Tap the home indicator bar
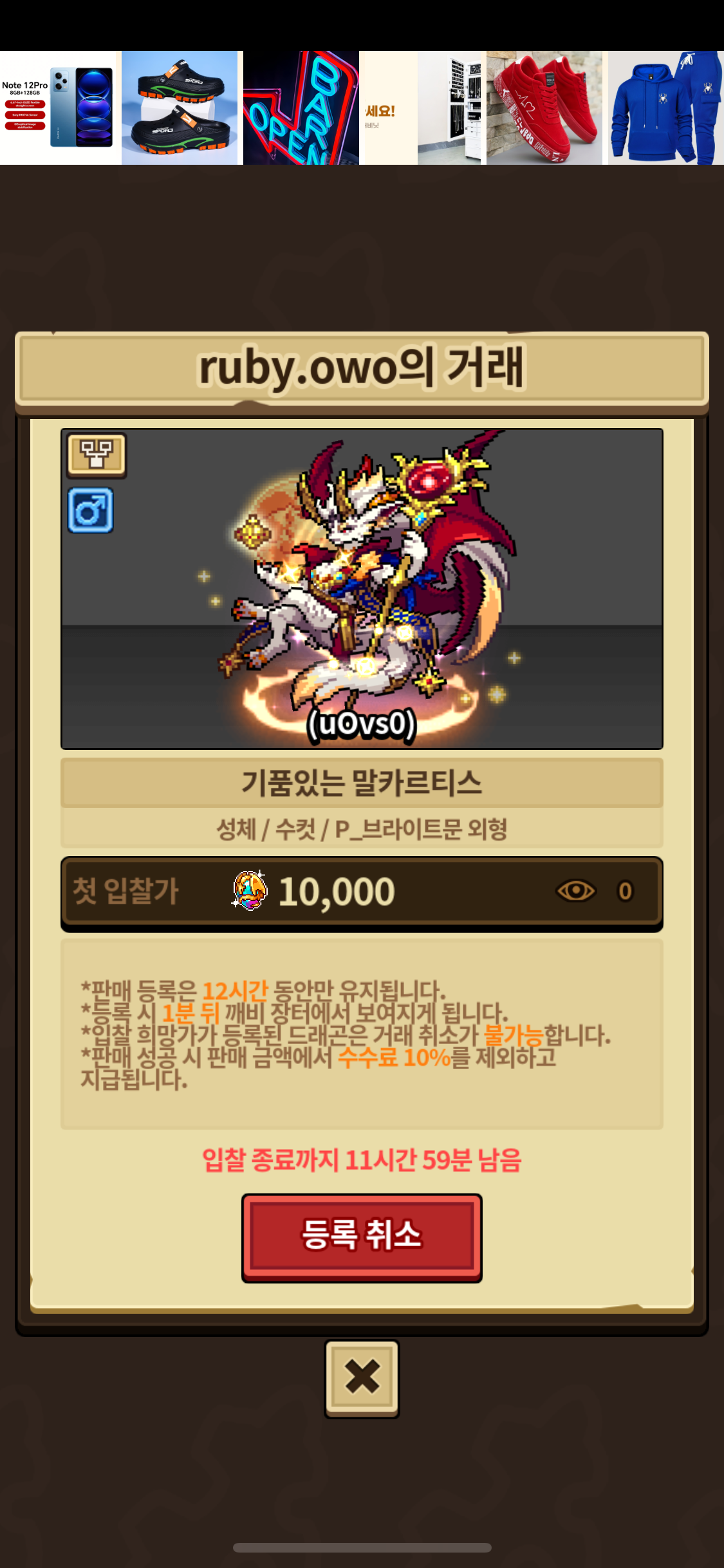This screenshot has height=1568, width=724. [x=362, y=1547]
